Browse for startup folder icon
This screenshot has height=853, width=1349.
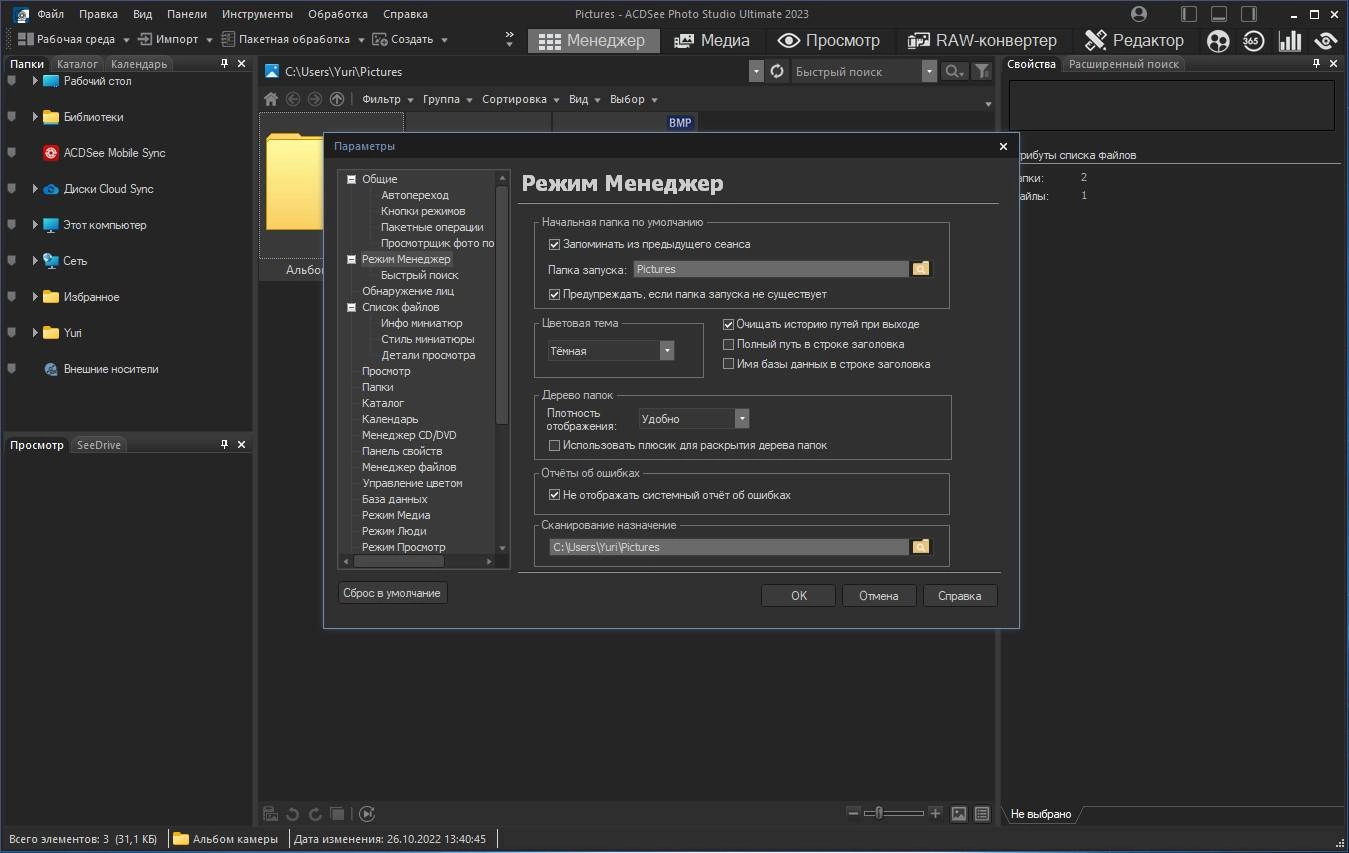pyautogui.click(x=921, y=269)
